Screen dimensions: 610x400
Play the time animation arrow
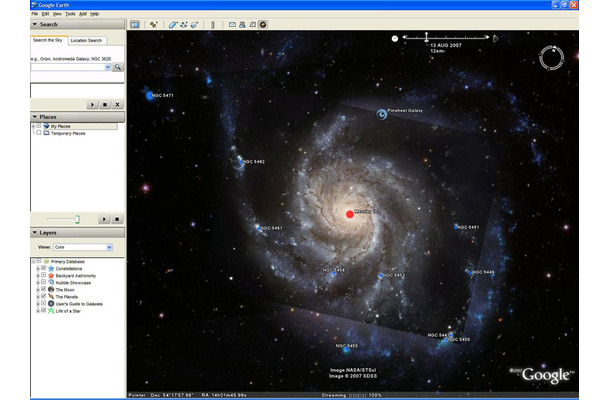tap(496, 38)
